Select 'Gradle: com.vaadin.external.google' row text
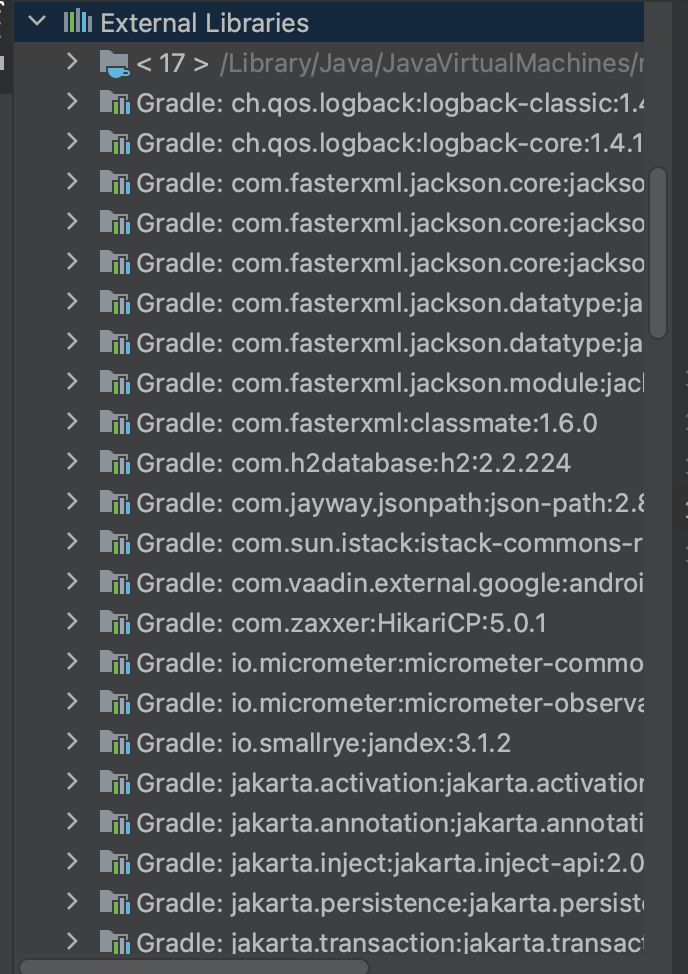 click(390, 583)
